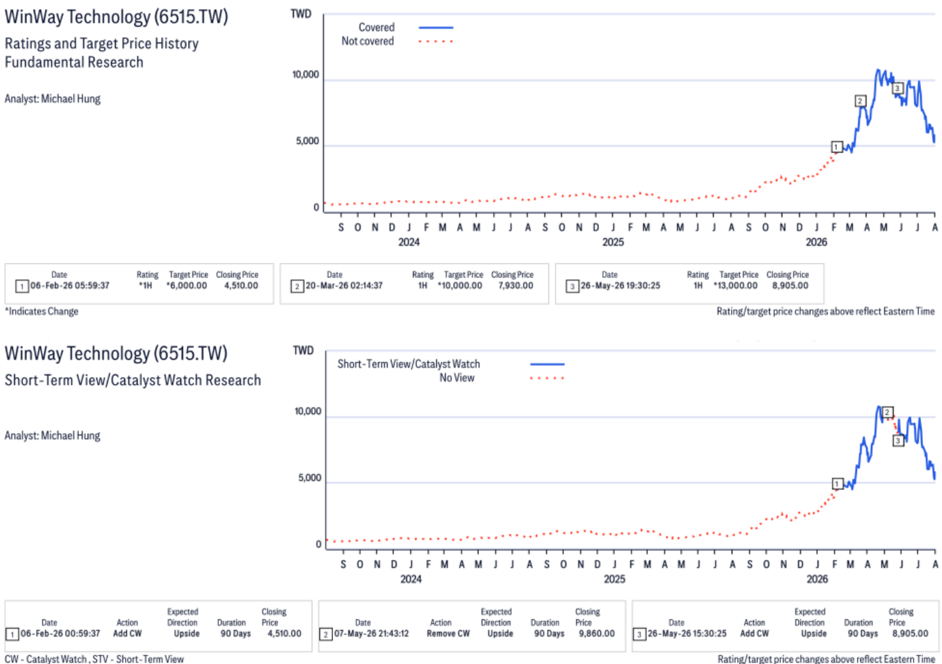Select date '06-Feb-26 00:59:37' in catalyst table
The height and width of the screenshot is (664, 942).
pyautogui.click(x=60, y=634)
